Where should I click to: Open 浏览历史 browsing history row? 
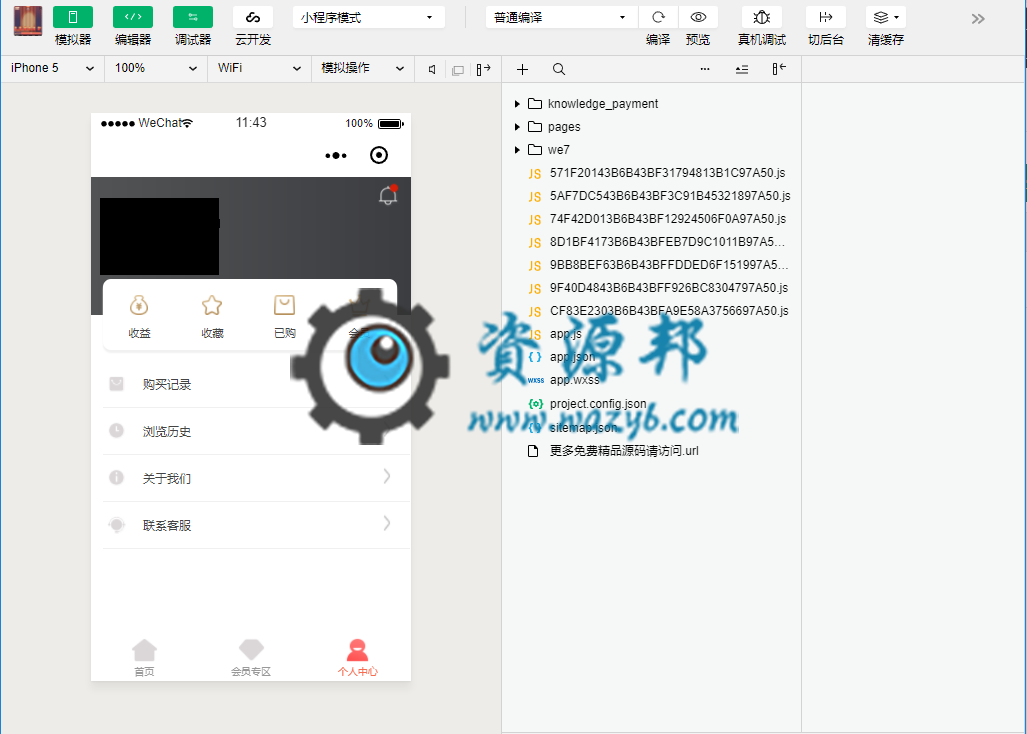257,431
